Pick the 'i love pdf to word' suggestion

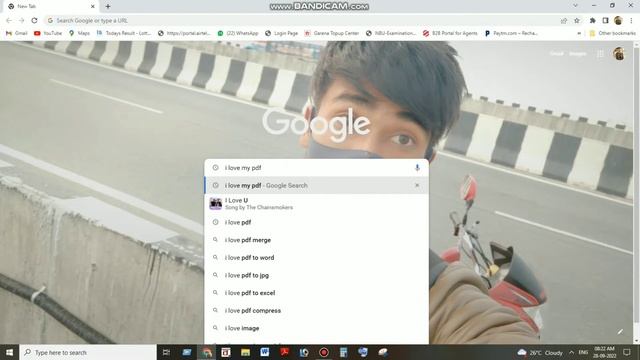click(x=317, y=258)
